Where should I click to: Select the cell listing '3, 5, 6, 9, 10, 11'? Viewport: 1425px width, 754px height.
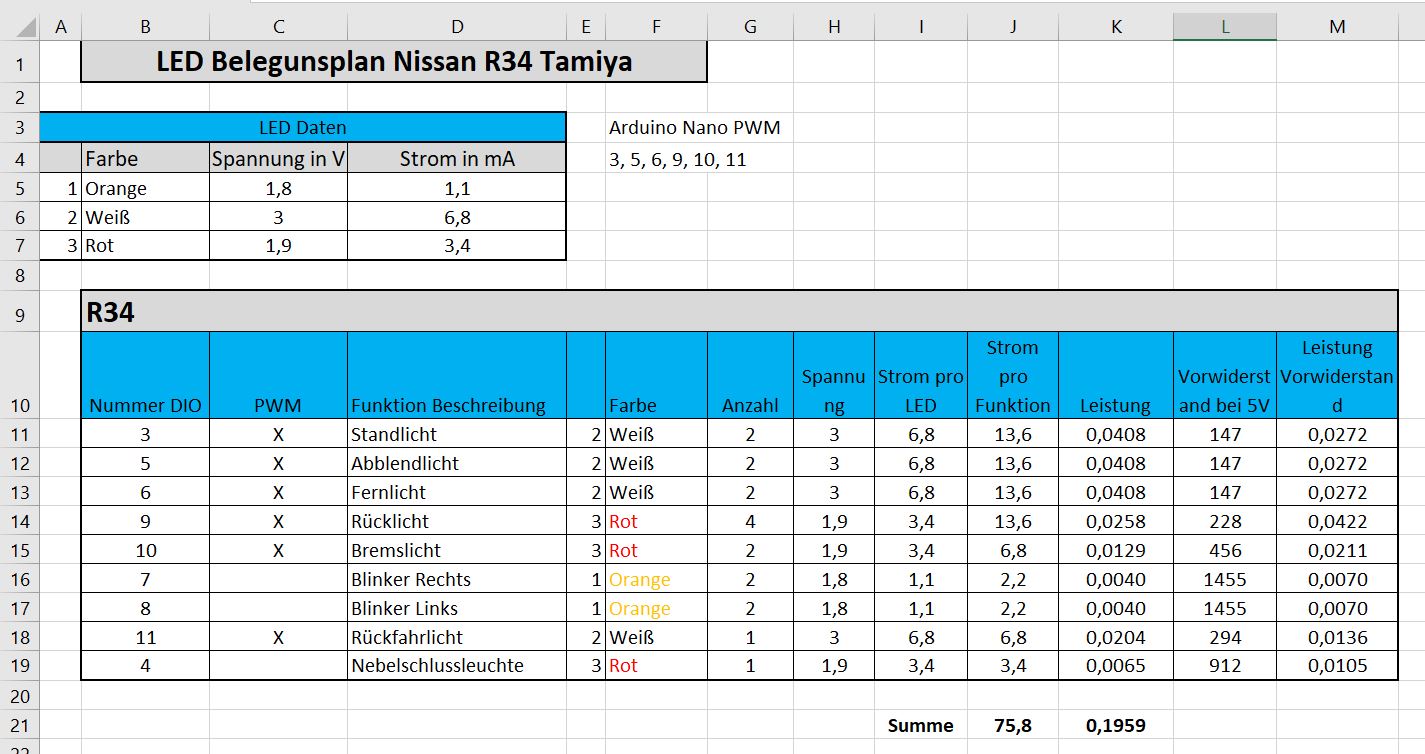pos(678,158)
